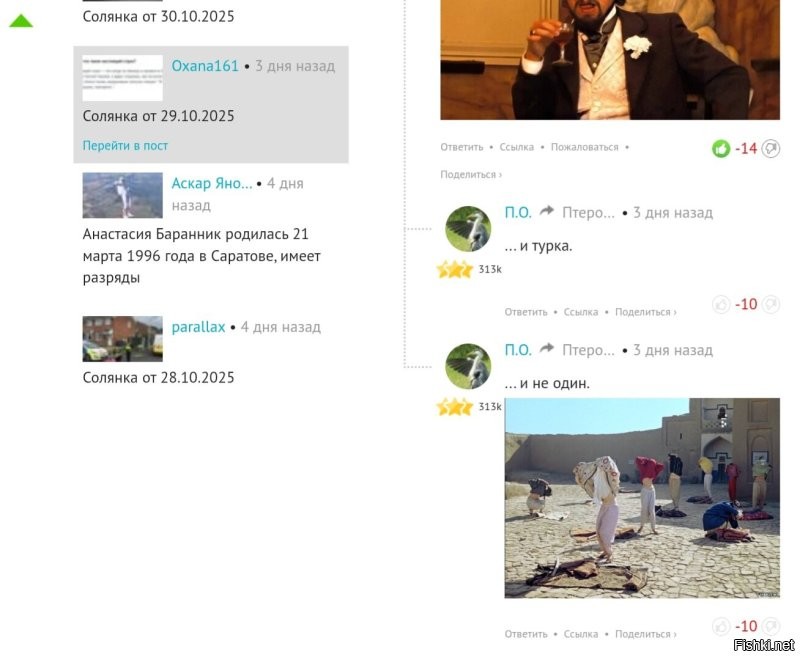Open parallax user profile link
The height and width of the screenshot is (657, 800).
point(198,327)
